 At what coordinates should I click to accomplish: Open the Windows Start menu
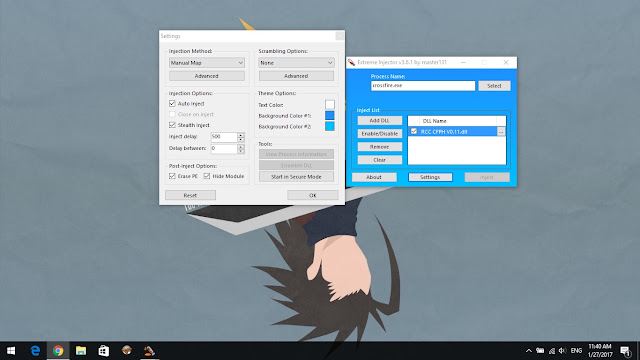[11, 351]
